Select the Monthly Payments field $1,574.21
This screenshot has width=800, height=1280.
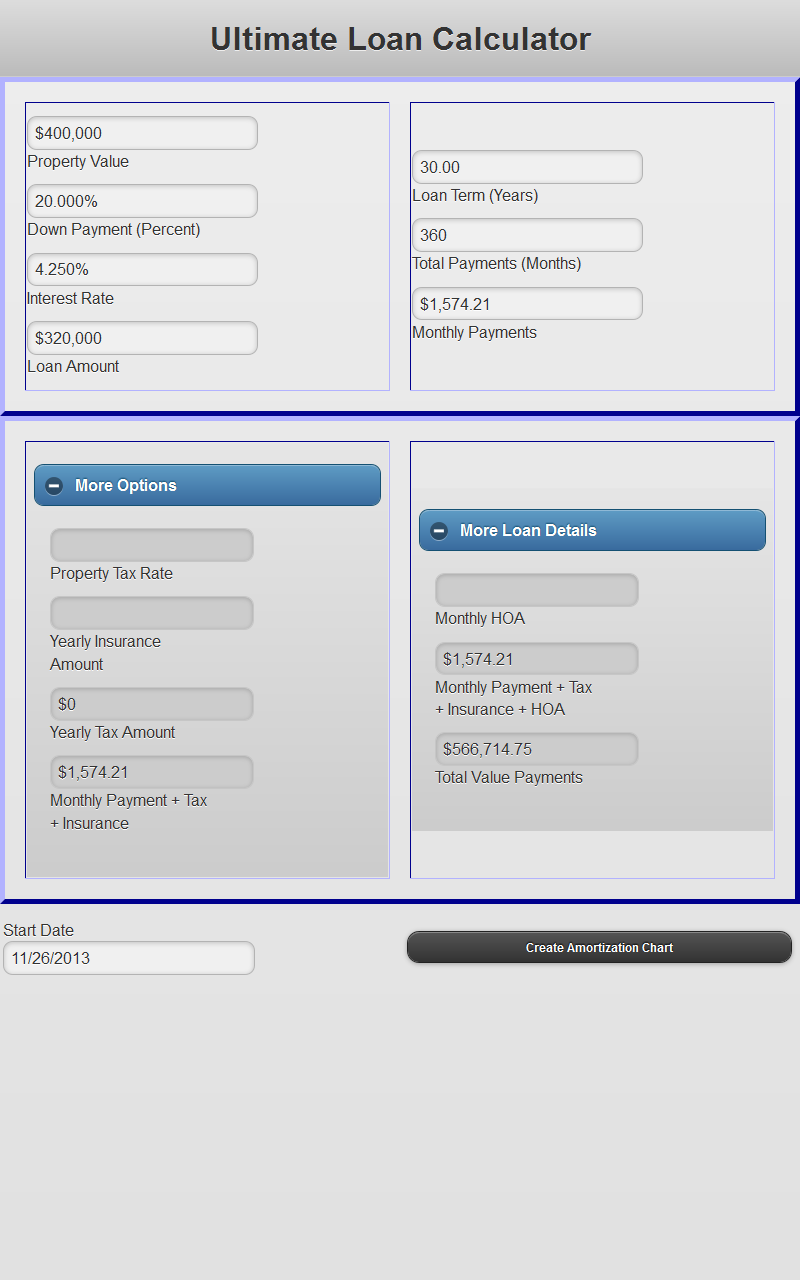527,304
